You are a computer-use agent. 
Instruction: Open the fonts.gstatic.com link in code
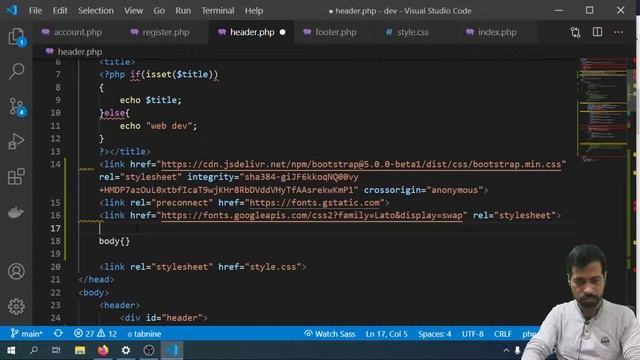(x=315, y=203)
